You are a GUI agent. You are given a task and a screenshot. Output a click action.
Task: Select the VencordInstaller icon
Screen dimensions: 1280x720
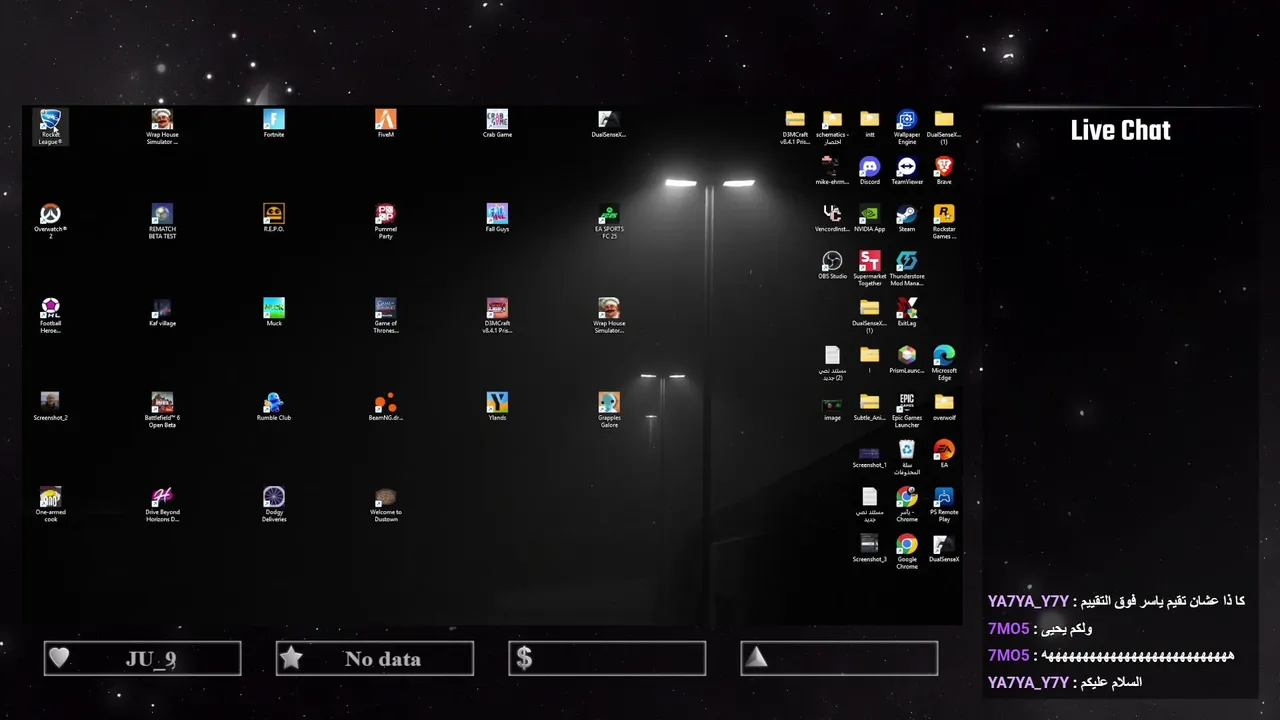click(x=832, y=218)
